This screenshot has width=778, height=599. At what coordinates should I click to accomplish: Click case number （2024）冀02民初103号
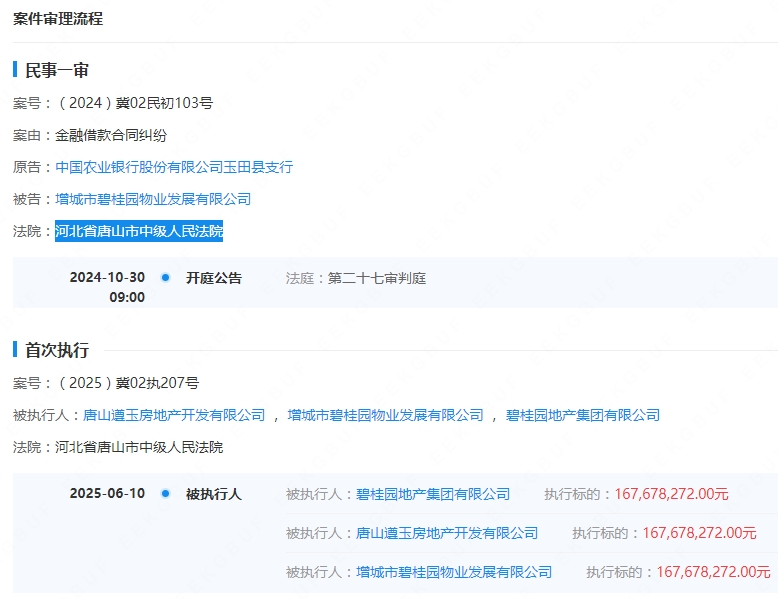(x=134, y=103)
